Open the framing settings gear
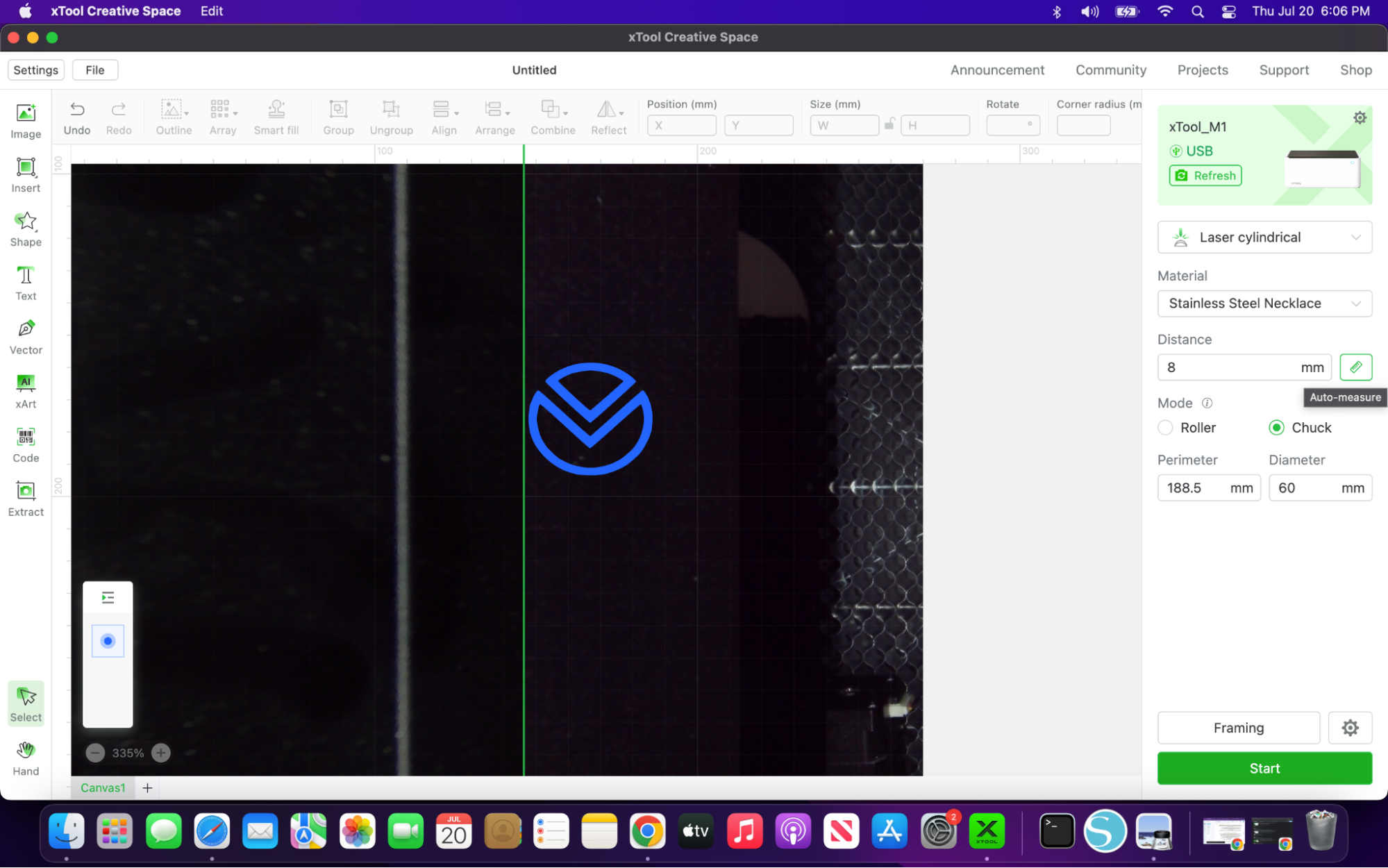 (1350, 728)
